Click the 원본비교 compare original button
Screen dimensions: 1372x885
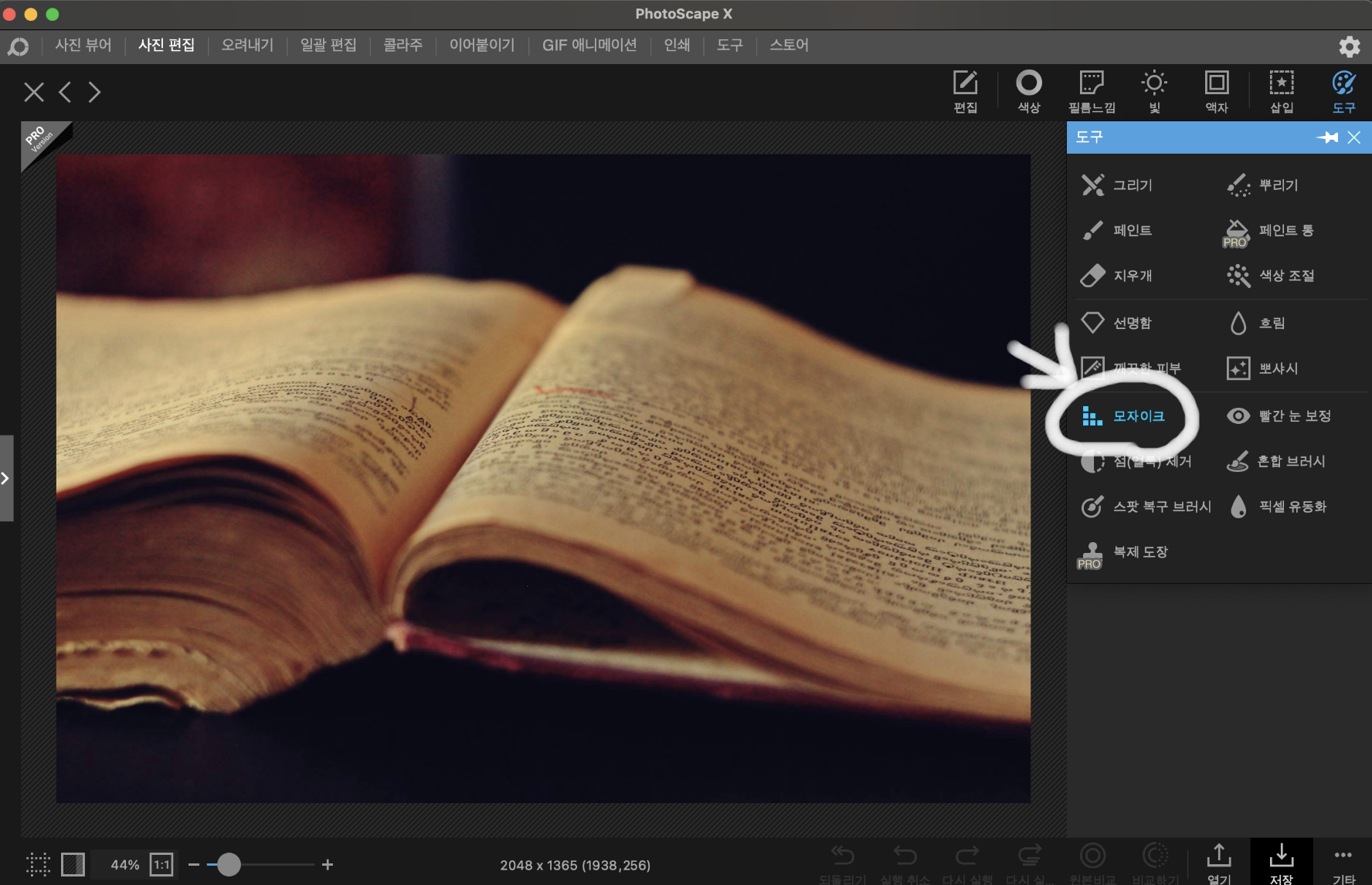point(1092,863)
